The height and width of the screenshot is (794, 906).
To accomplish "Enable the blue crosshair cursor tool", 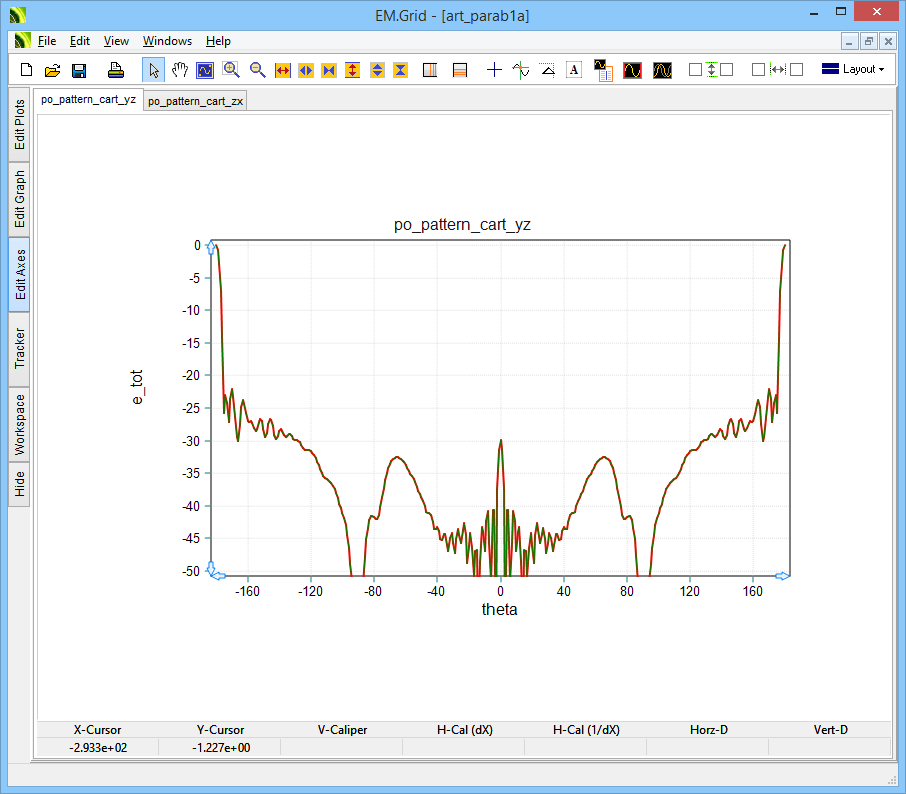I will (x=494, y=70).
